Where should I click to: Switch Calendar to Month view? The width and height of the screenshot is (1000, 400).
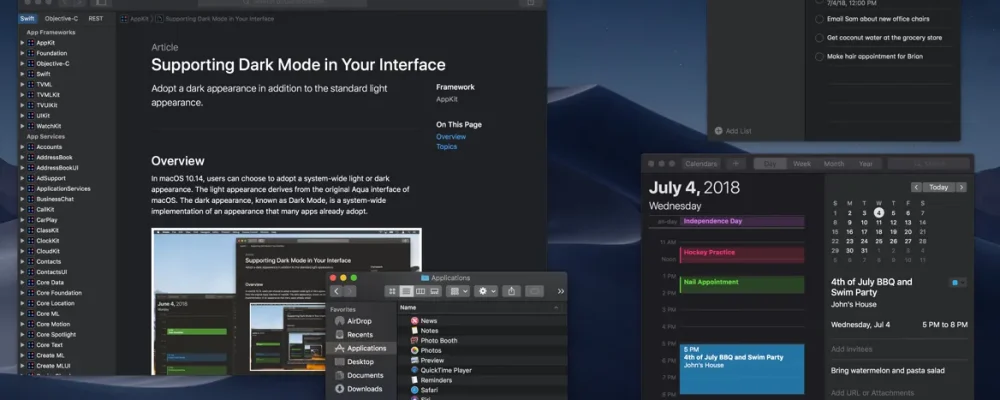pos(834,164)
